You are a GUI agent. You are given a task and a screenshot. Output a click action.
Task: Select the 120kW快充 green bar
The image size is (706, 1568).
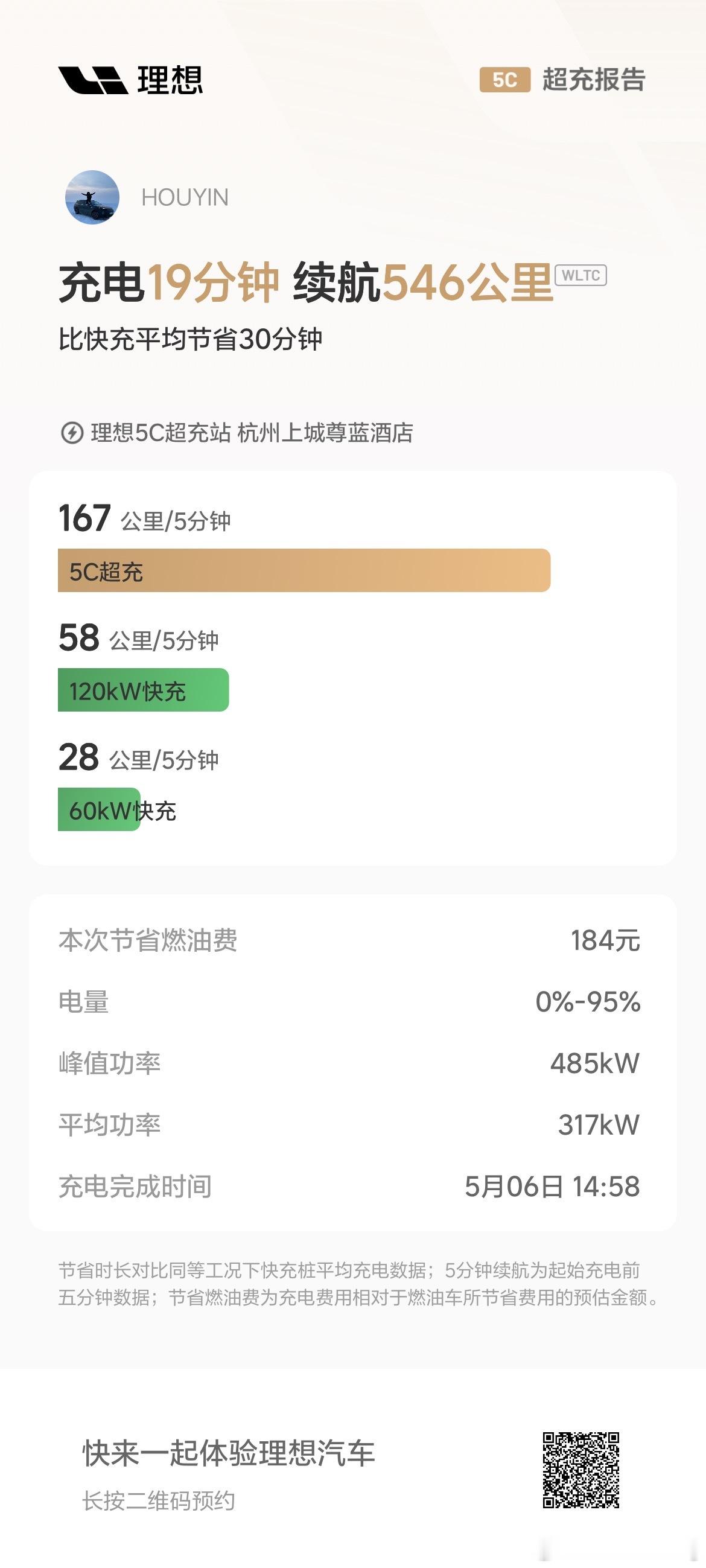(x=144, y=690)
